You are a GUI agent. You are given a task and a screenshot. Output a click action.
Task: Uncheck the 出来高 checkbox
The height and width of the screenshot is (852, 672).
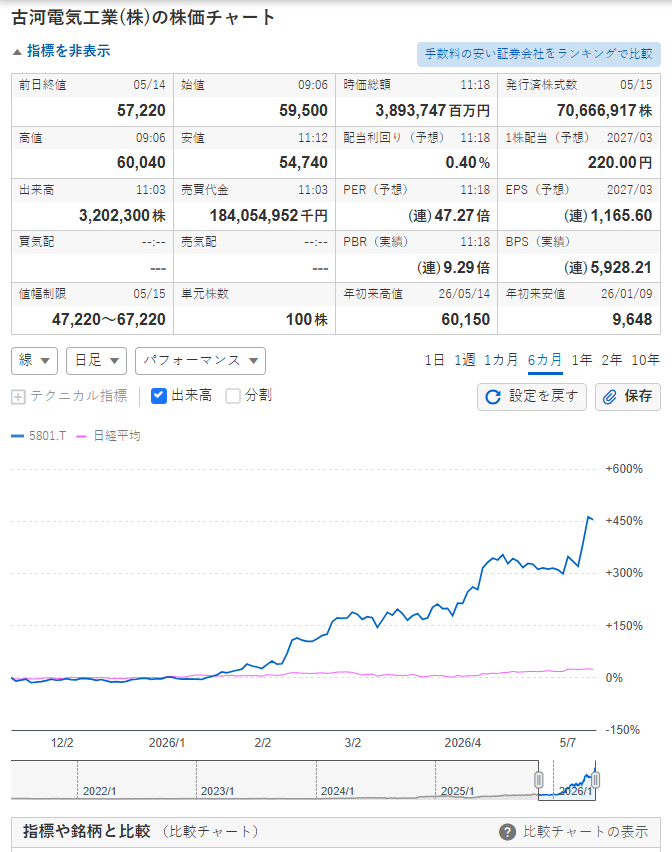(x=159, y=396)
